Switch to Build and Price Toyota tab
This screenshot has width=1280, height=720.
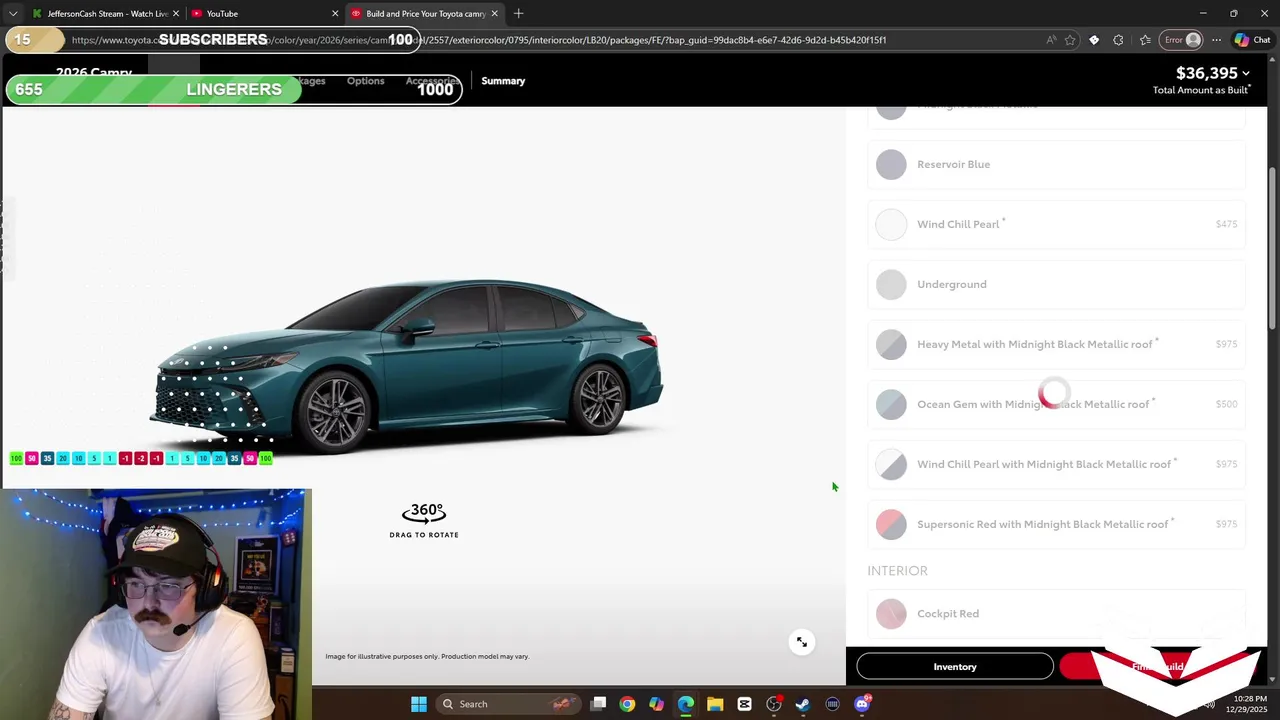tap(424, 14)
